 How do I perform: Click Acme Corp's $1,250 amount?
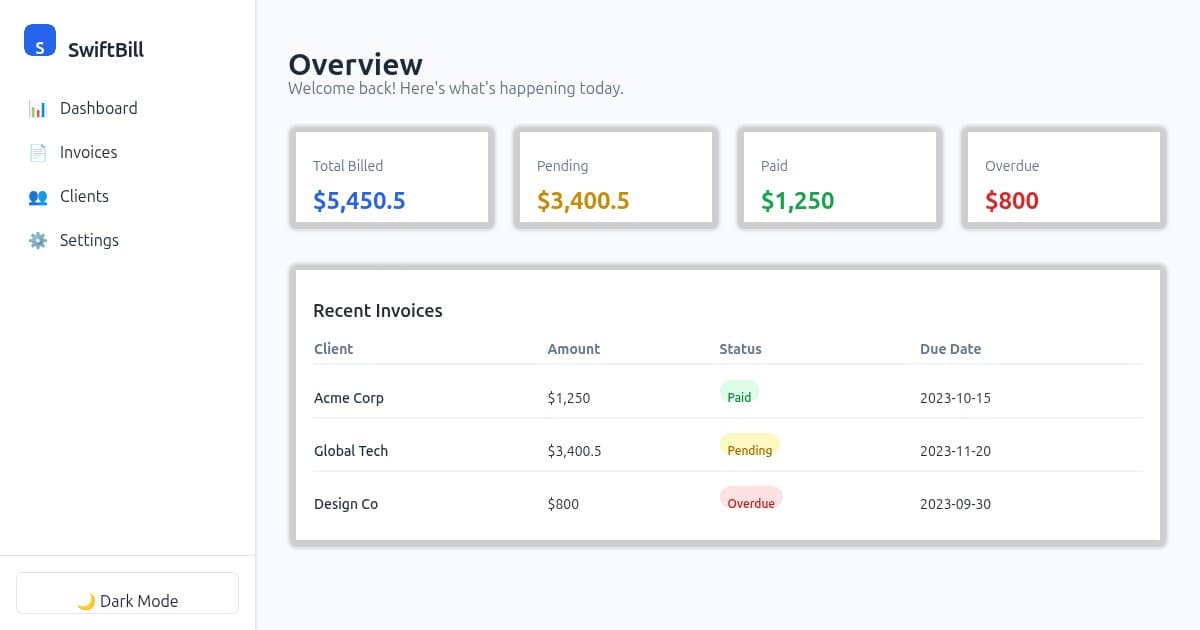569,398
